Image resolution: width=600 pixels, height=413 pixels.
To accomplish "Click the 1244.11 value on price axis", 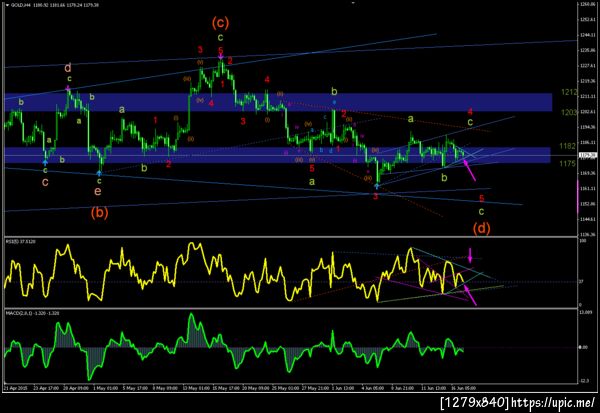I will tap(587, 35).
